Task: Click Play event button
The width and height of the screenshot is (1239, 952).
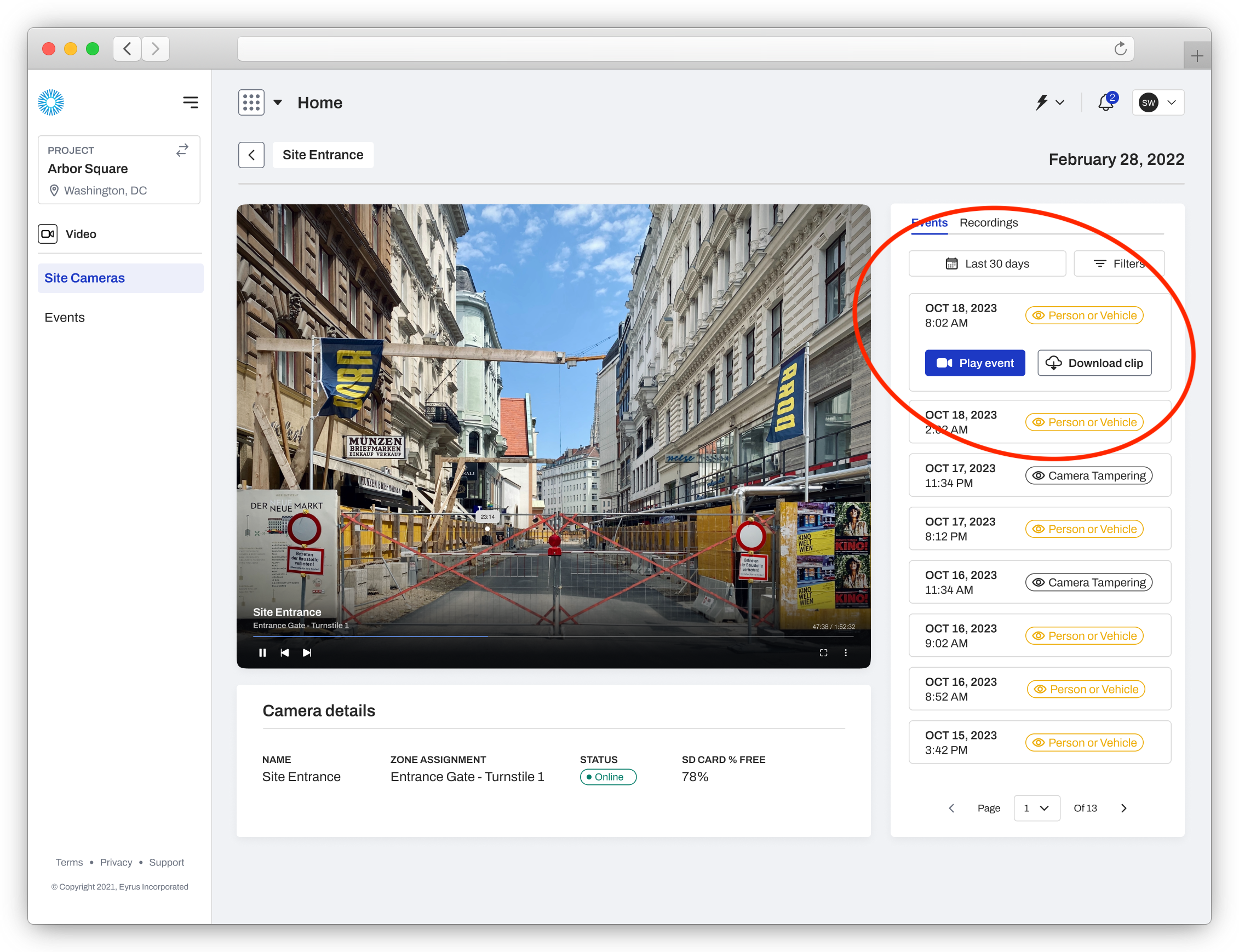Action: tap(974, 363)
